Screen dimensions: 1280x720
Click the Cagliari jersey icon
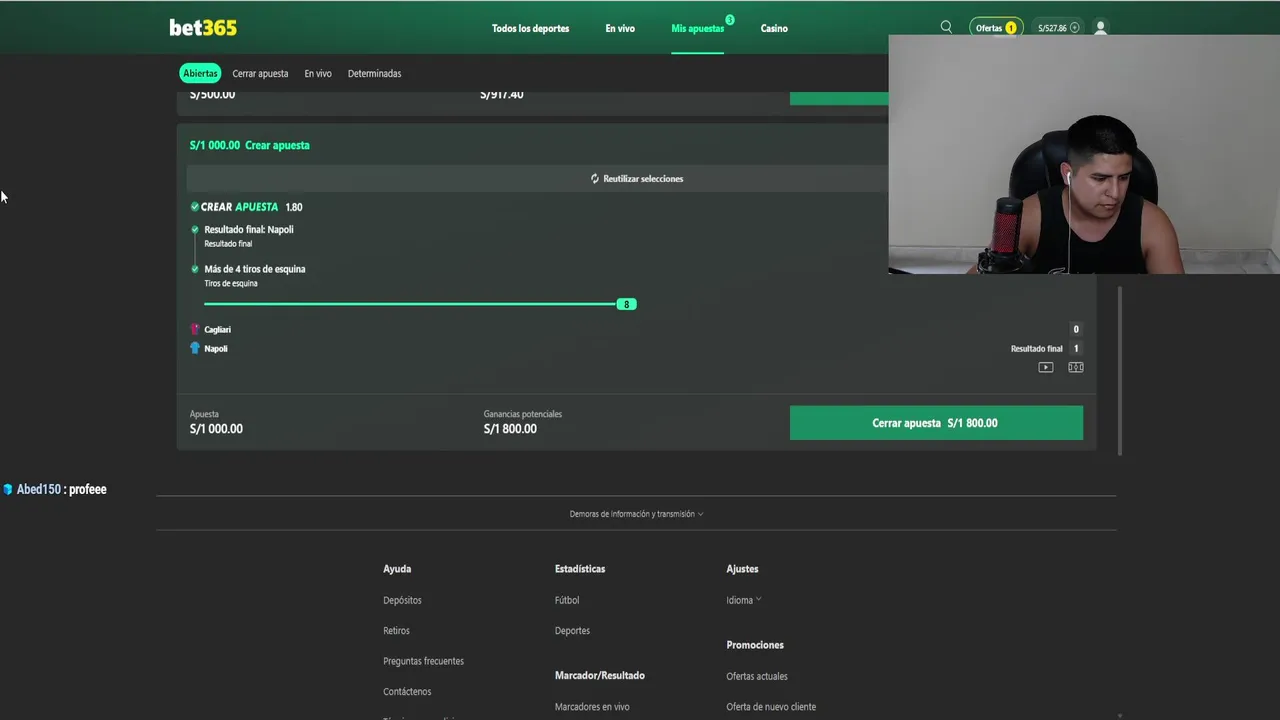(195, 329)
